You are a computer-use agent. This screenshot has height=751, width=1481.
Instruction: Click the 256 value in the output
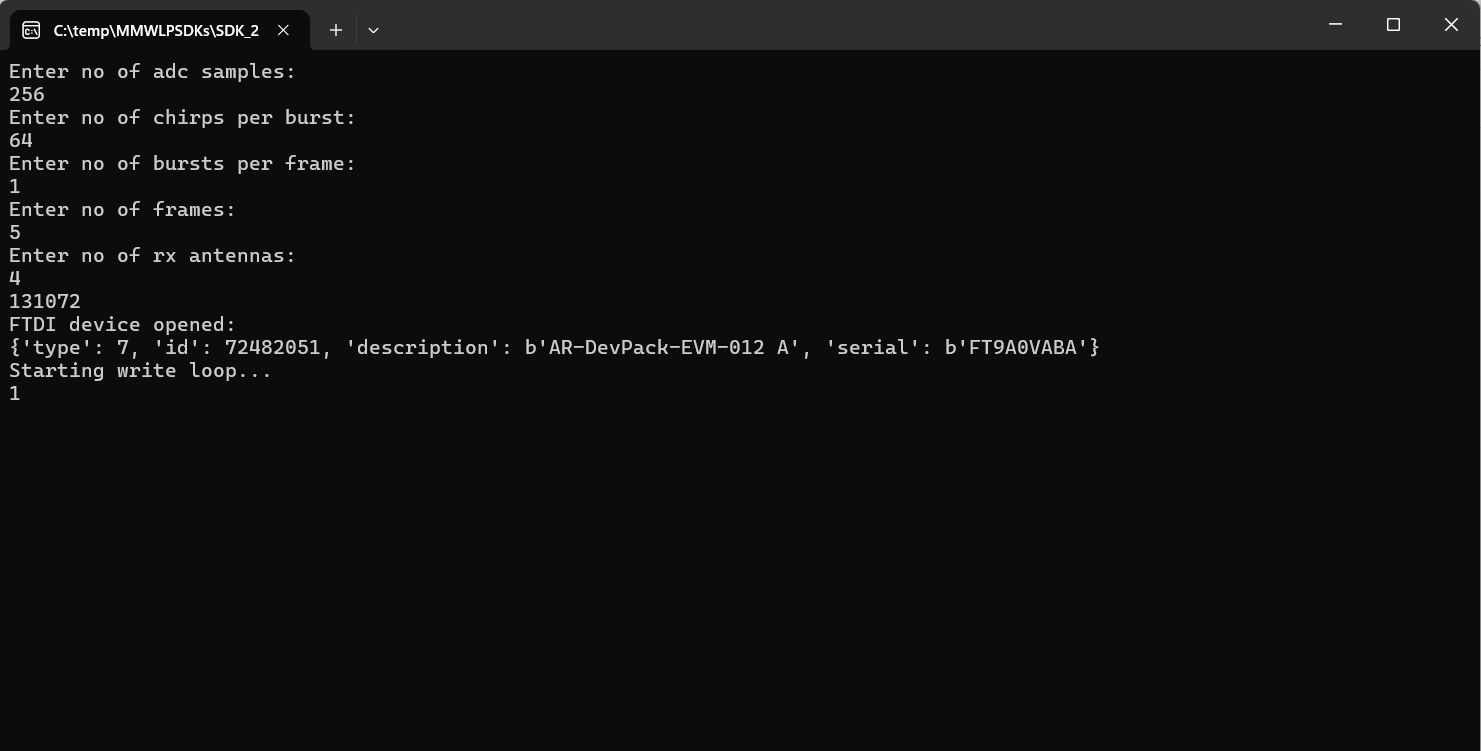click(27, 94)
